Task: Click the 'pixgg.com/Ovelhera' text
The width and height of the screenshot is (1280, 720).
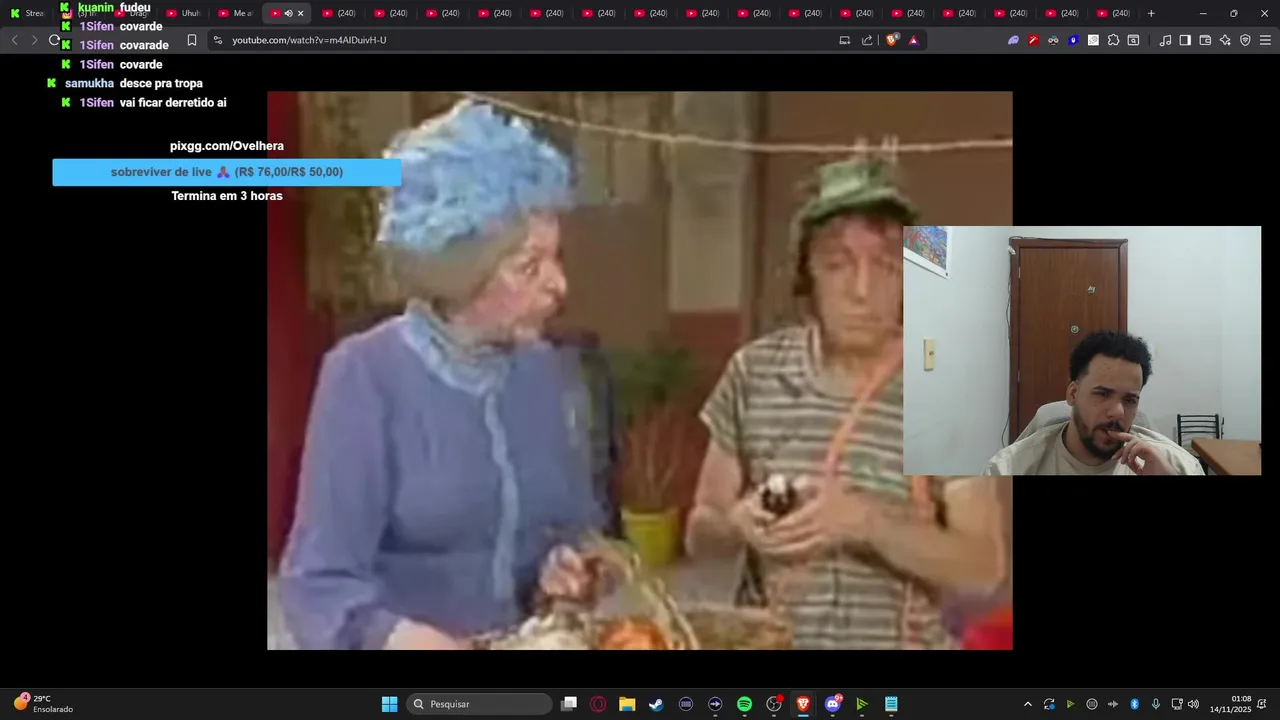Action: (x=227, y=146)
